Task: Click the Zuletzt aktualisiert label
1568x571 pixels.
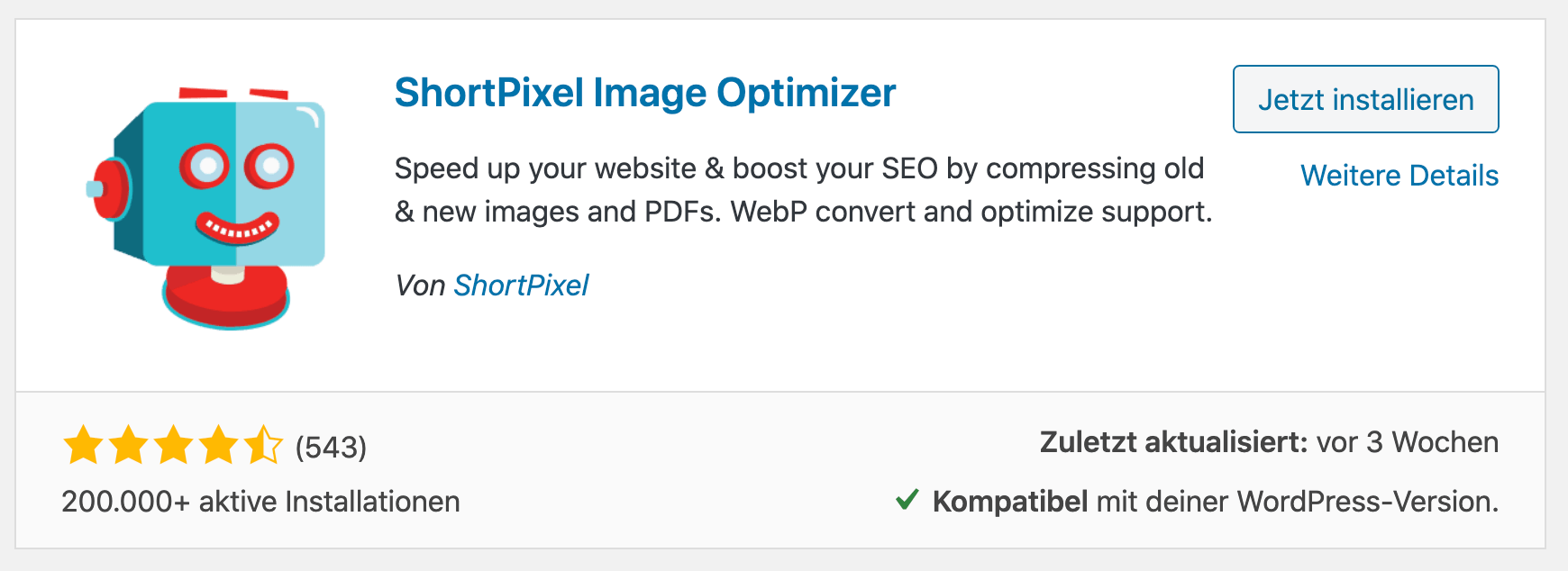Action: [x=1173, y=442]
